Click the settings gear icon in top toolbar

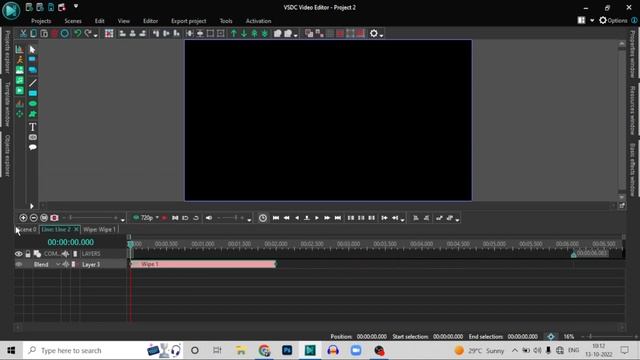coord(373,33)
